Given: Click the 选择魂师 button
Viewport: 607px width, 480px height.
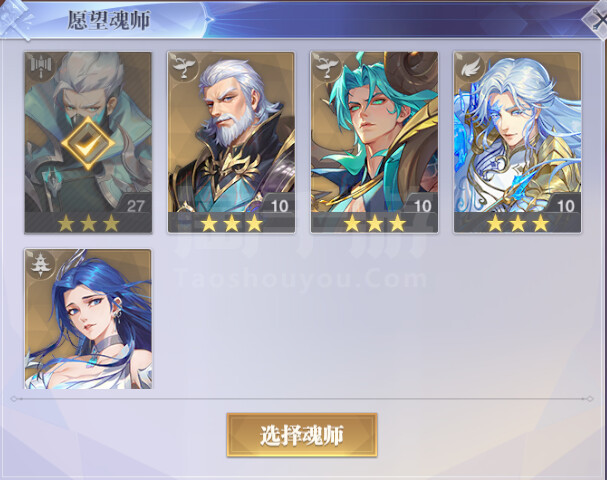Looking at the screenshot, I should tap(302, 435).
